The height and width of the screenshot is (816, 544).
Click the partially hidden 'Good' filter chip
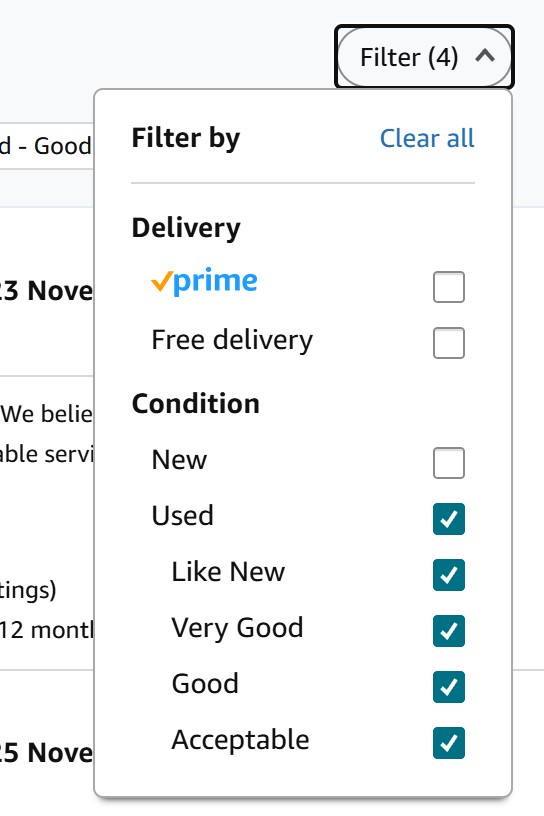coord(46,146)
